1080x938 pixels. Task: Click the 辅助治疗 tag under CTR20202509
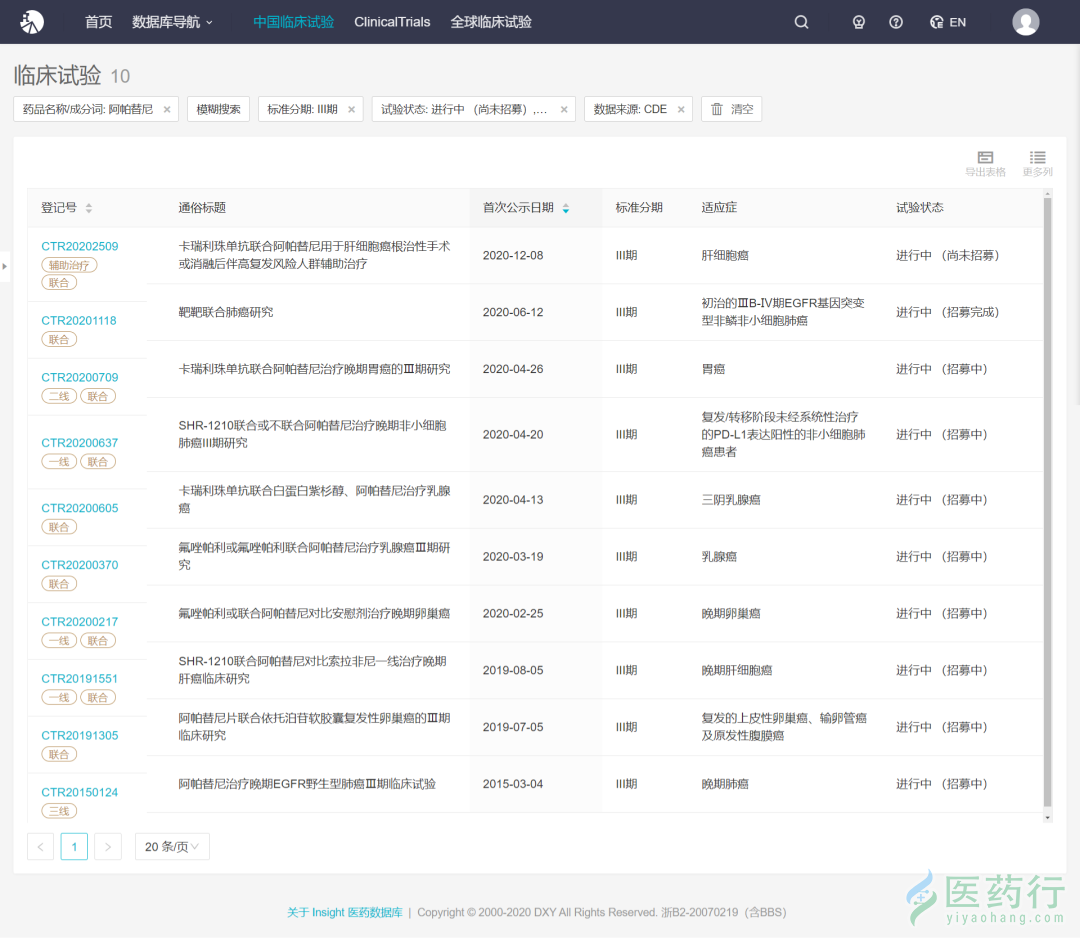click(70, 265)
